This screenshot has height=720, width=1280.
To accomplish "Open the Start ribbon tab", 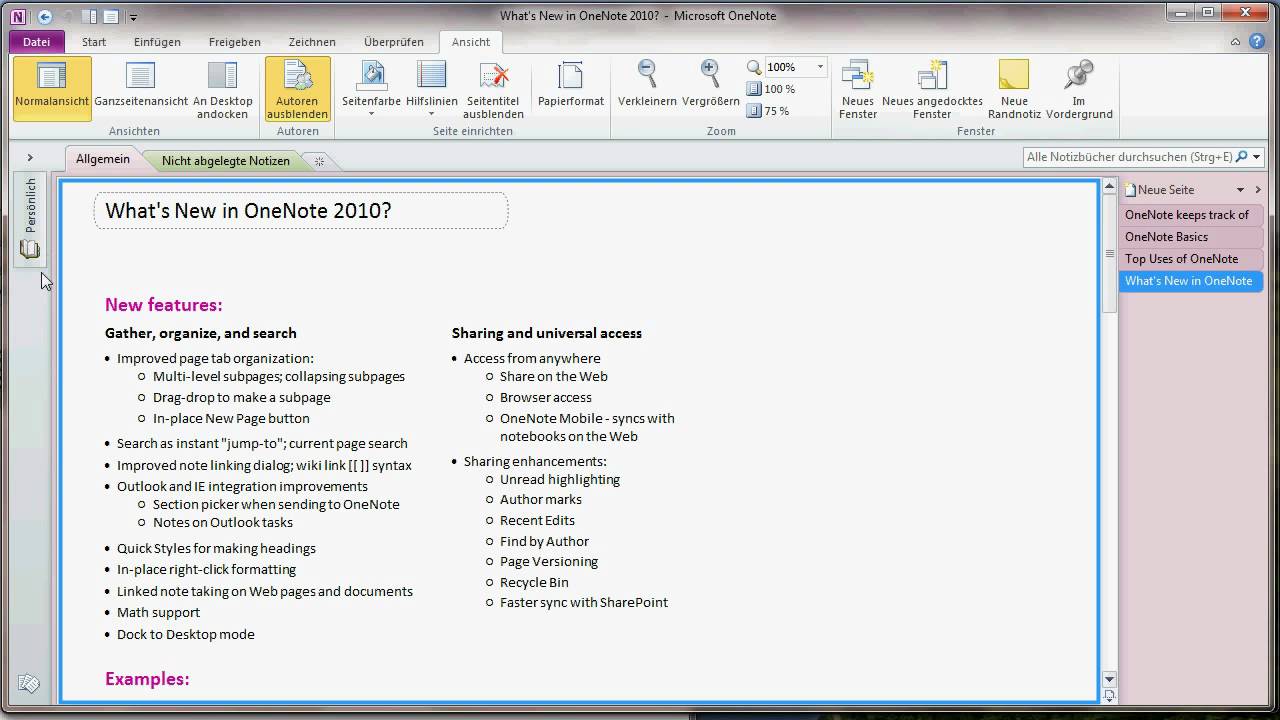I will (94, 42).
